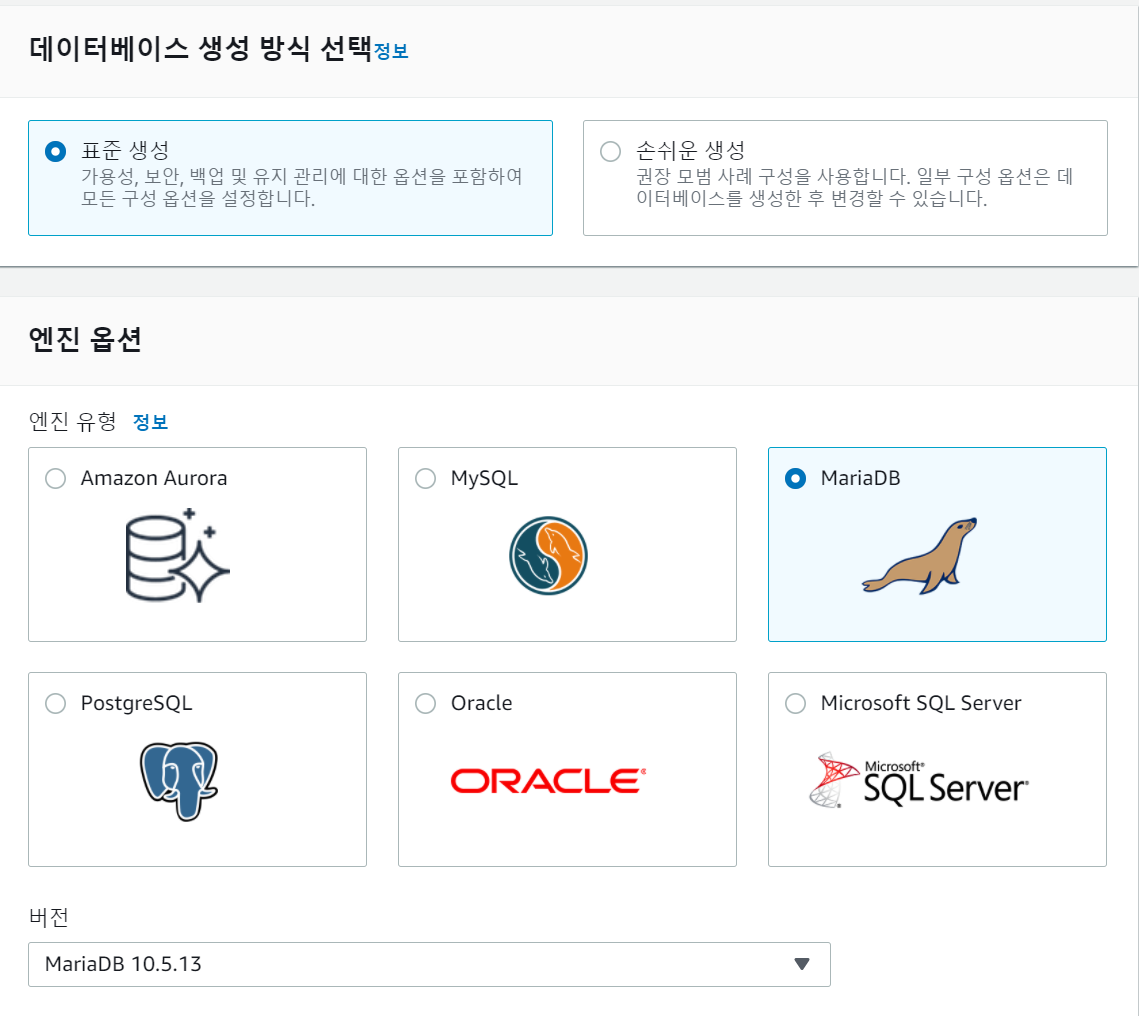The width and height of the screenshot is (1139, 1016).
Task: Select the 표준 생성 radio button
Action: coord(55,152)
